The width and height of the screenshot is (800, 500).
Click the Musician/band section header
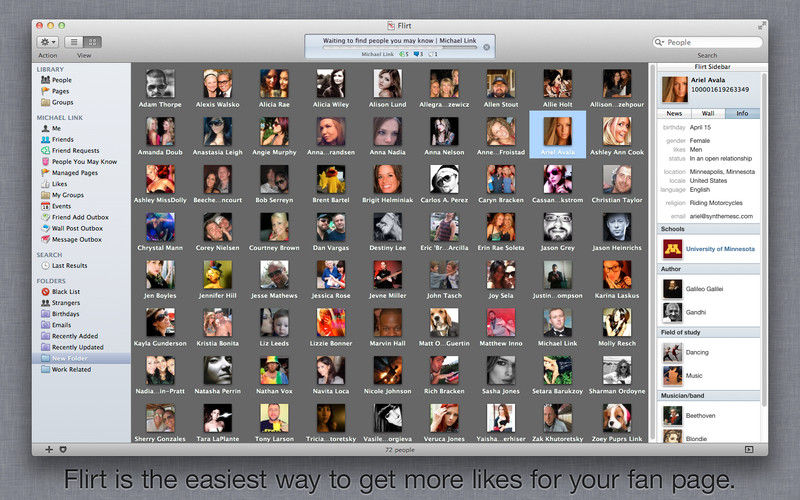coord(708,395)
